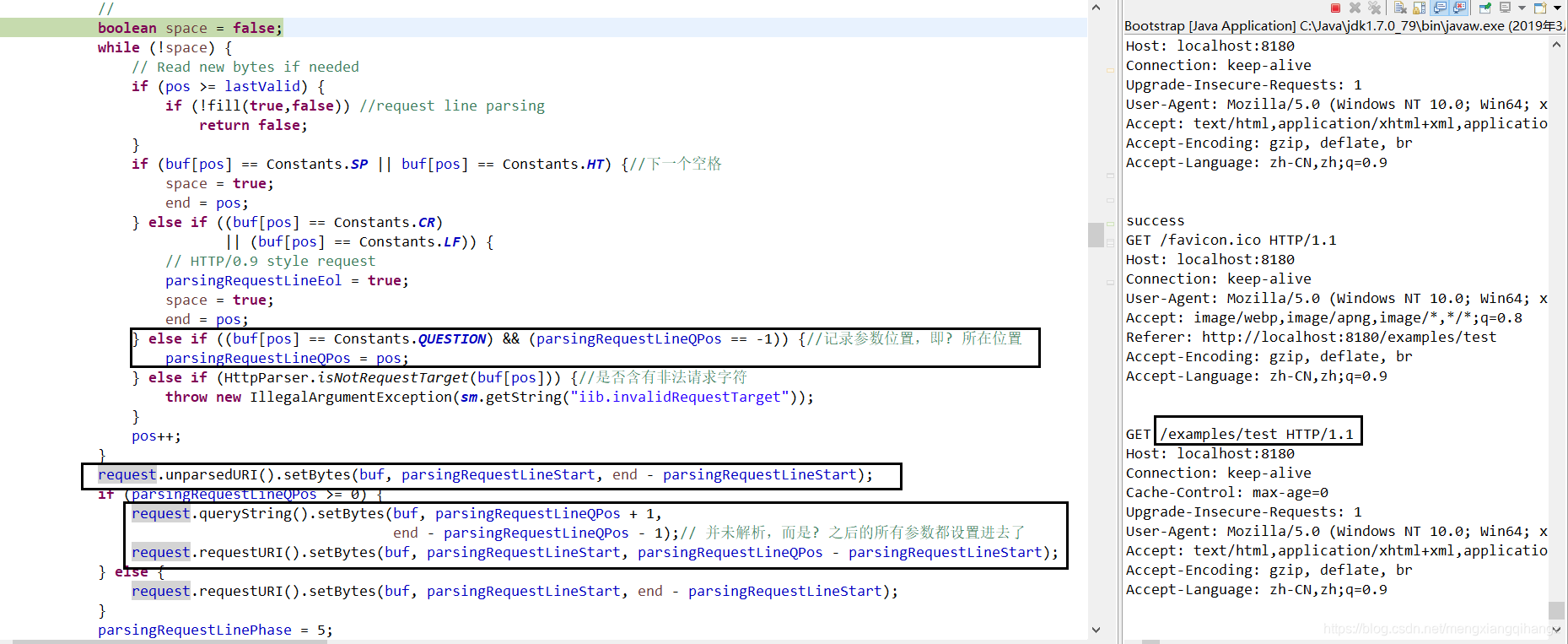The width and height of the screenshot is (1568, 644).
Task: Click 'parsingRequestLineEol = true;' line
Action: click(x=287, y=280)
